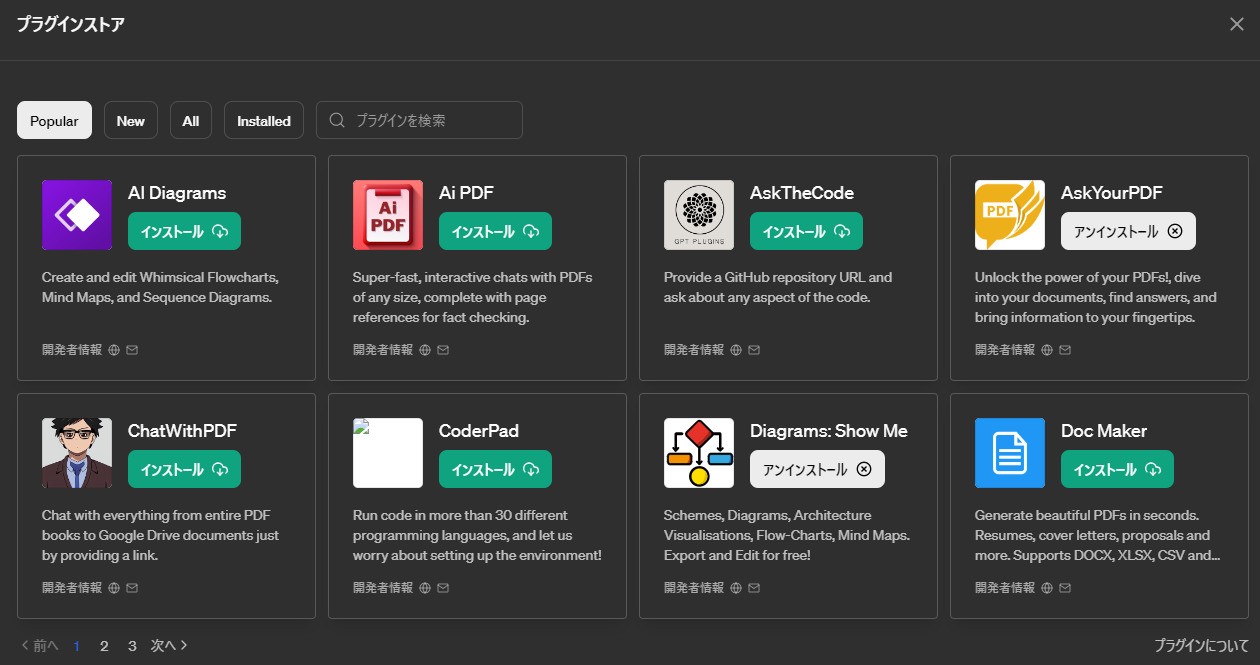Close the plugin store dialog
Screen dimensions: 1260x665
coord(1237,24)
